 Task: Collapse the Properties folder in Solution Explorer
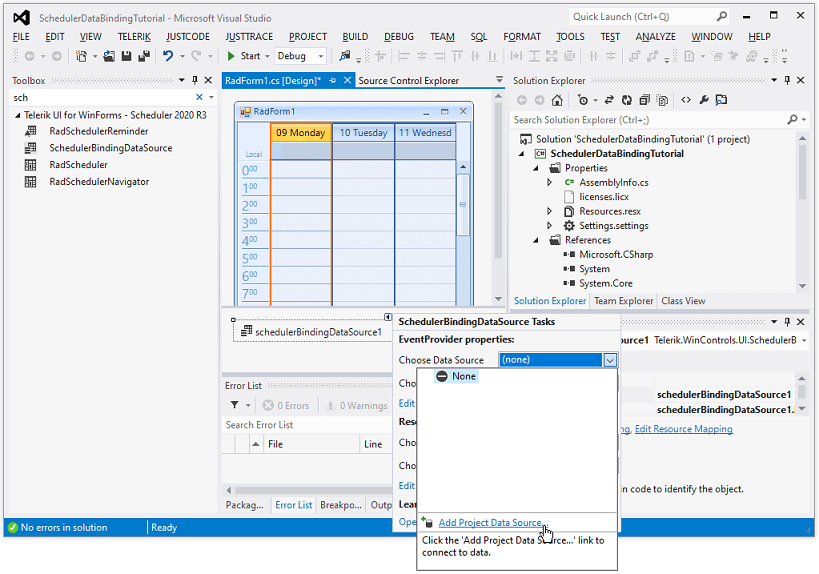536,168
